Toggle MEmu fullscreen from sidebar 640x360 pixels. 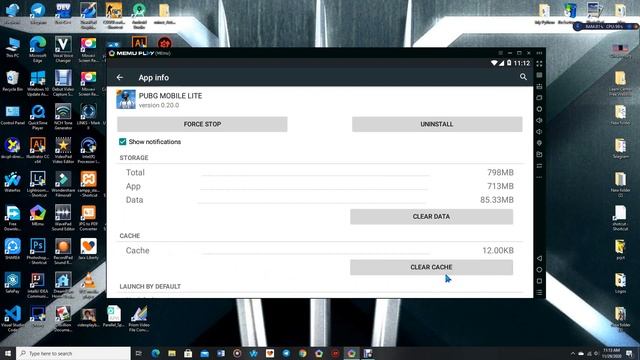pyautogui.click(x=539, y=64)
